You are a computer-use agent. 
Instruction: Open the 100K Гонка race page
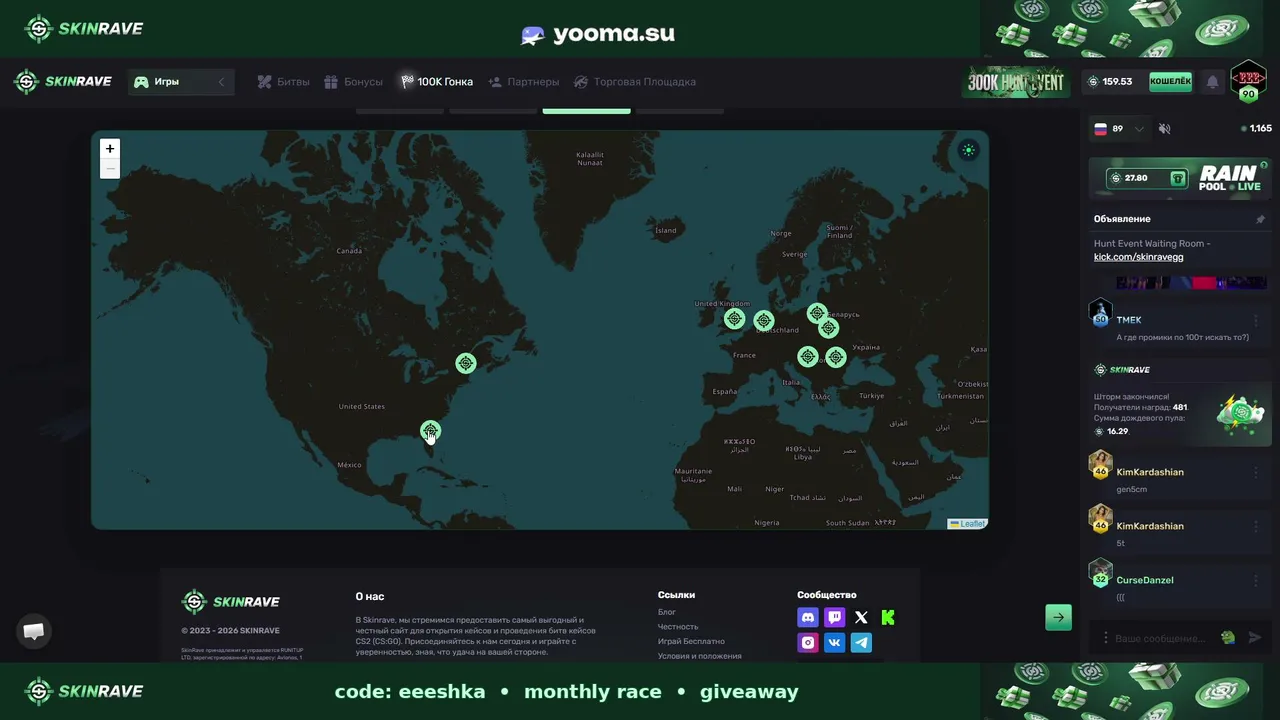pos(436,82)
